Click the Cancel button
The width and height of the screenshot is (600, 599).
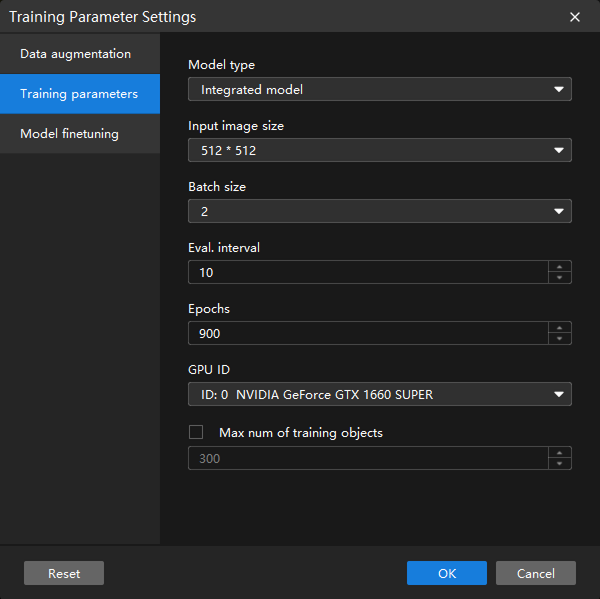tap(536, 573)
